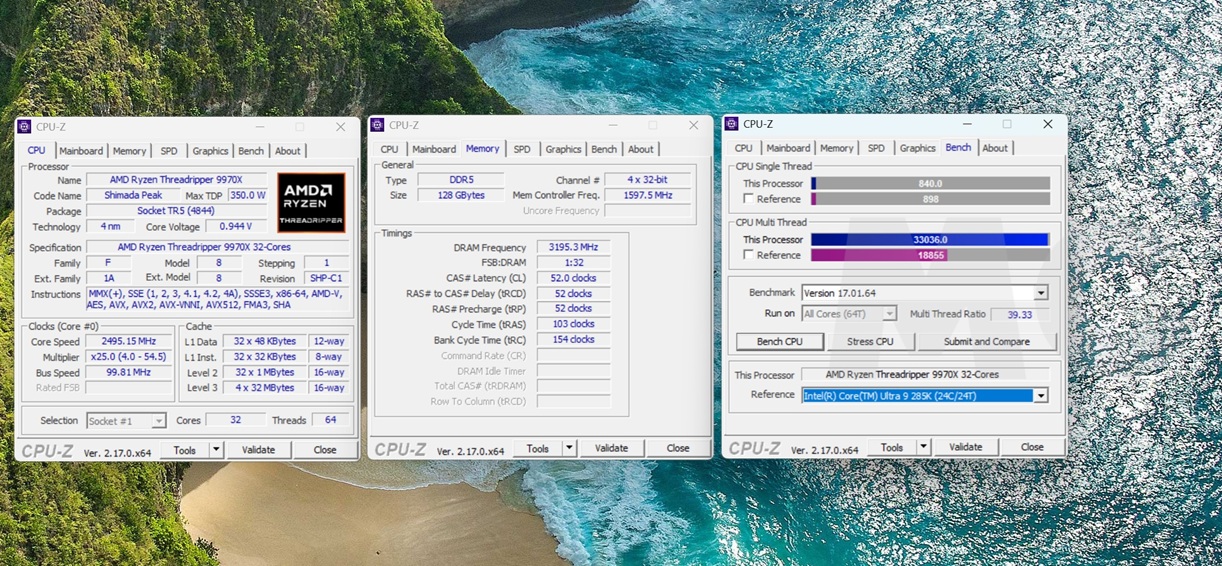This screenshot has width=1222, height=566.
Task: Enable the CPU Multi Thread Reference checkbox
Action: point(748,255)
